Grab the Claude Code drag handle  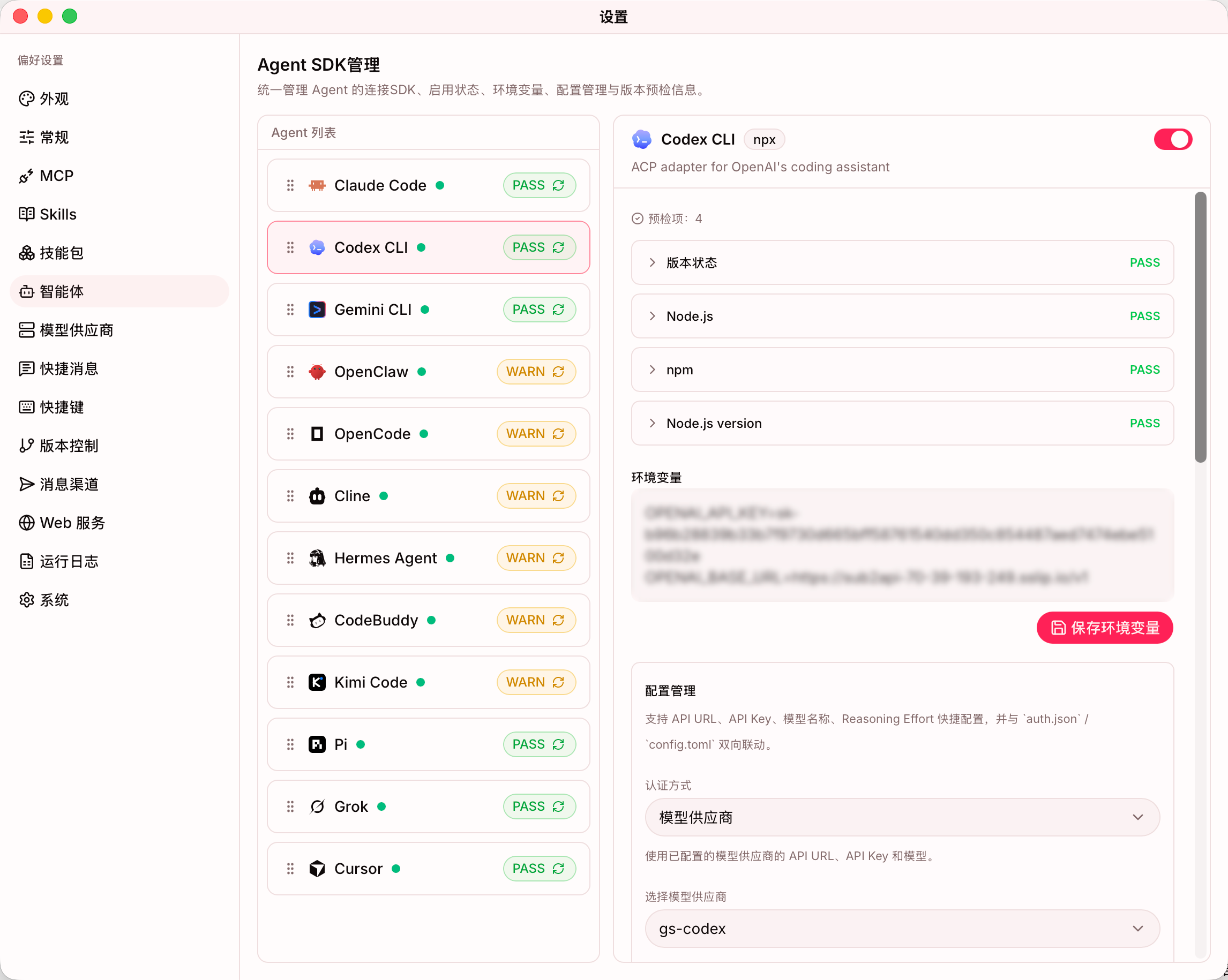point(290,185)
